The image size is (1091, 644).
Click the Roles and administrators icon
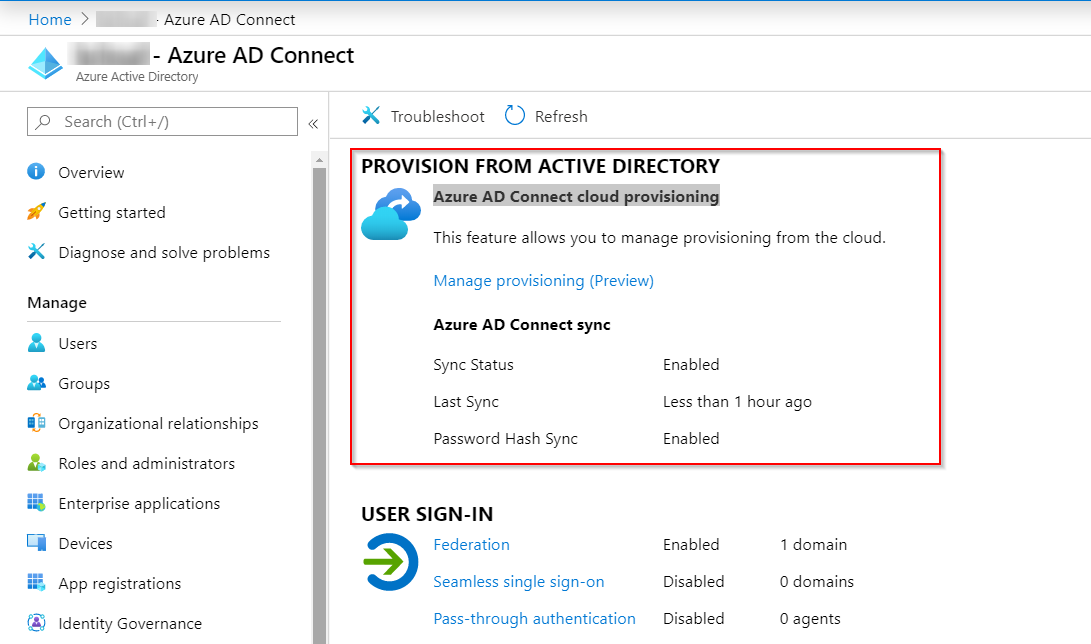(38, 463)
